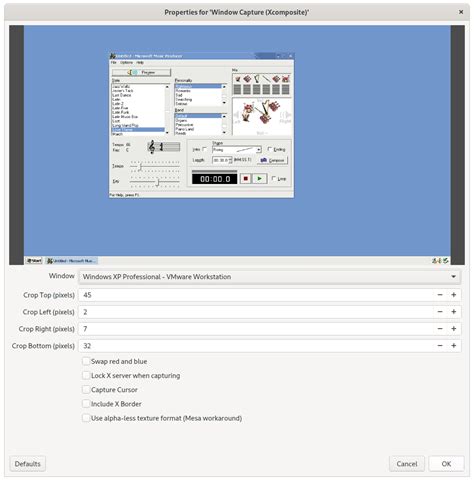Click the Preview button above the Style list
This screenshot has width=474, height=481.
(x=141, y=72)
